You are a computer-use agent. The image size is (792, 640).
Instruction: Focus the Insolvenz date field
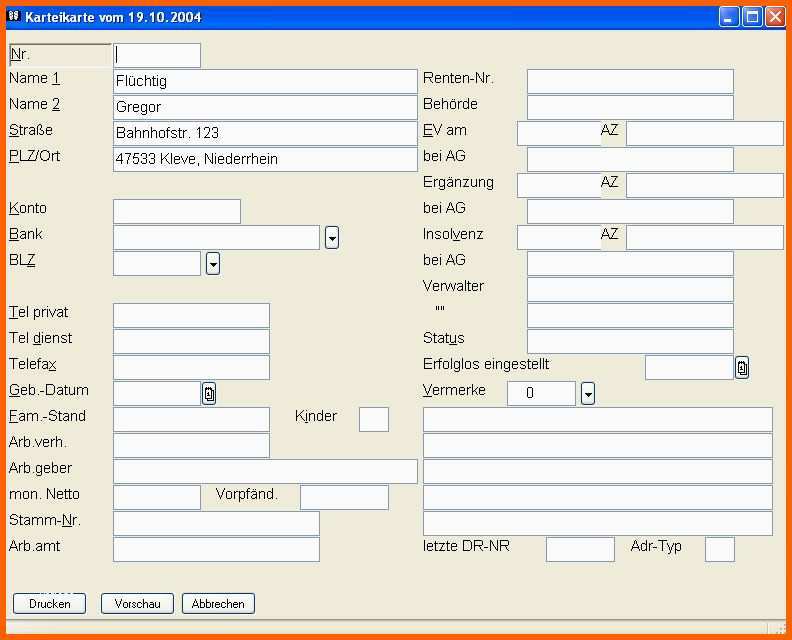coord(559,237)
